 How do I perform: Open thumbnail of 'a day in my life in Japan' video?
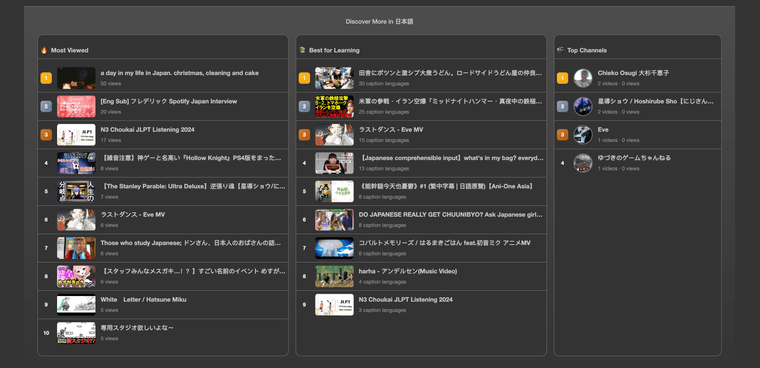[x=76, y=78]
